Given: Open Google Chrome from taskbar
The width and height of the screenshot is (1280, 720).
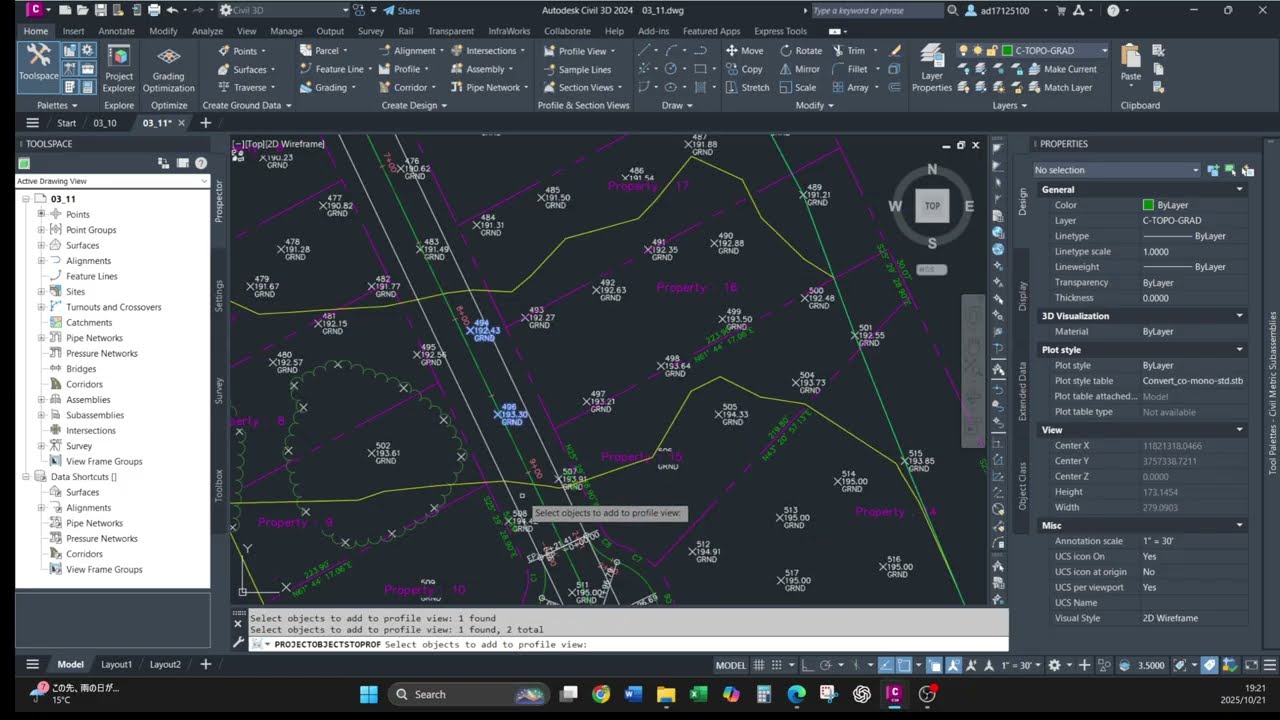Looking at the screenshot, I should click(600, 694).
